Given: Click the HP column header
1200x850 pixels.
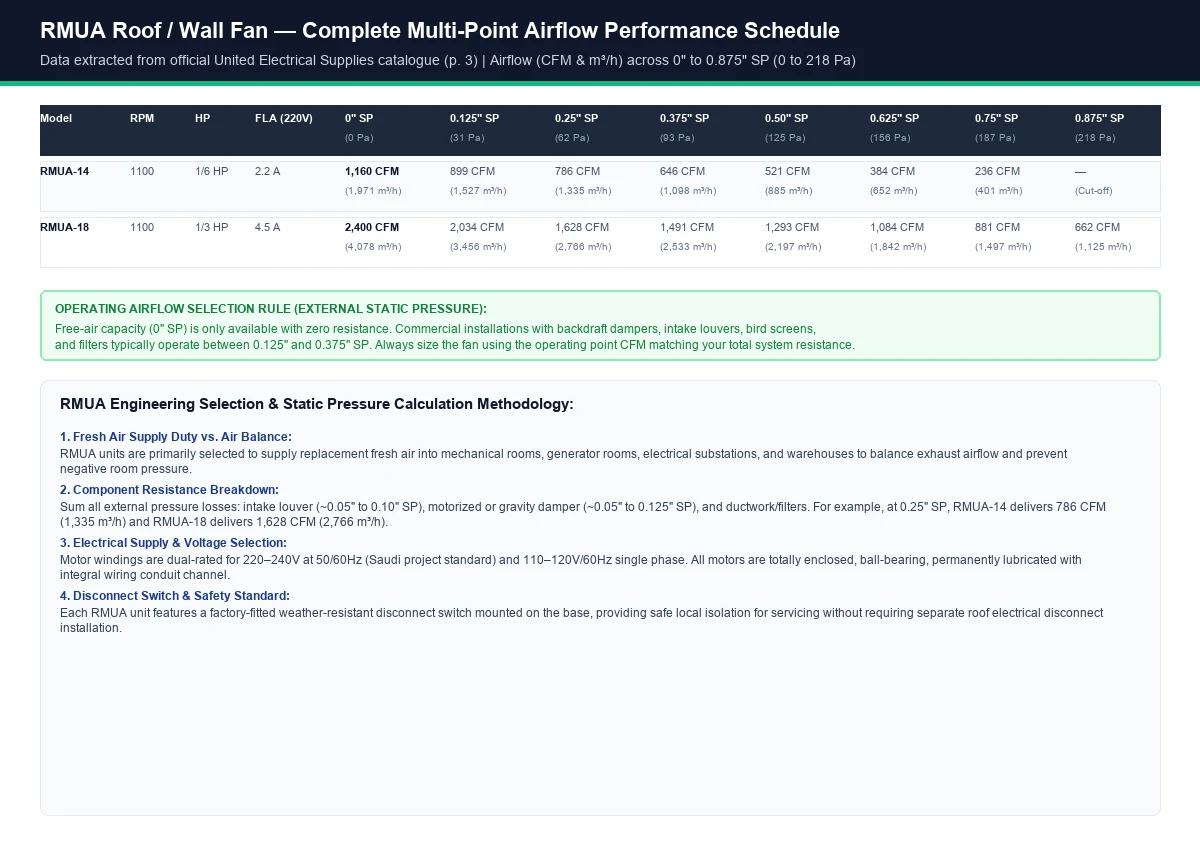Looking at the screenshot, I should pos(203,118).
